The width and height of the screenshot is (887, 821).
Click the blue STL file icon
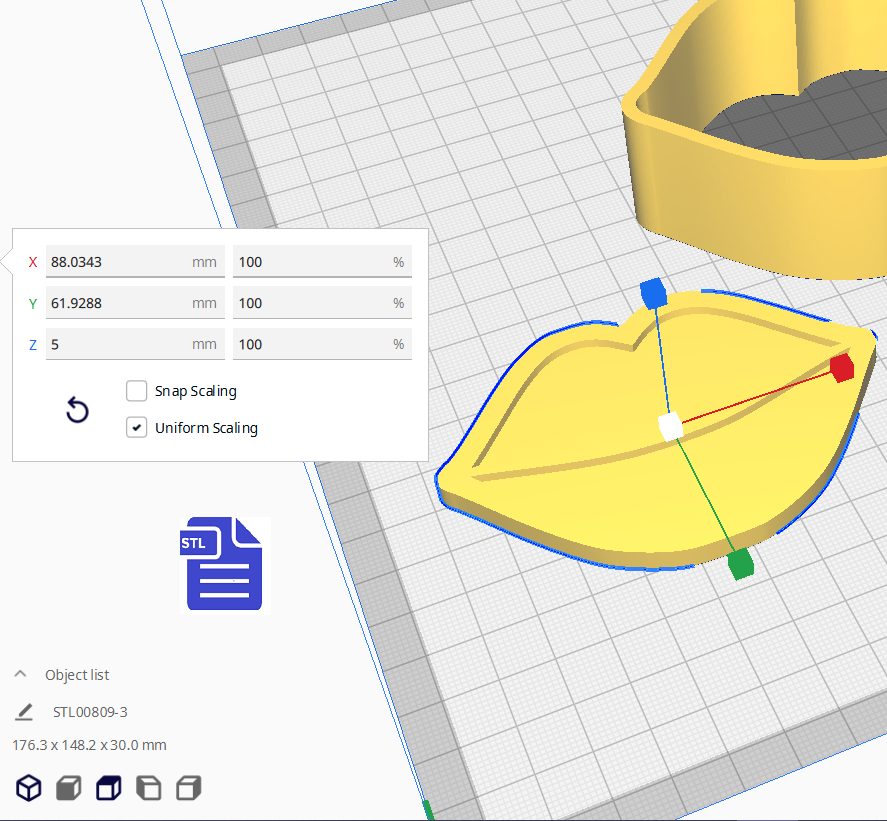click(x=221, y=564)
